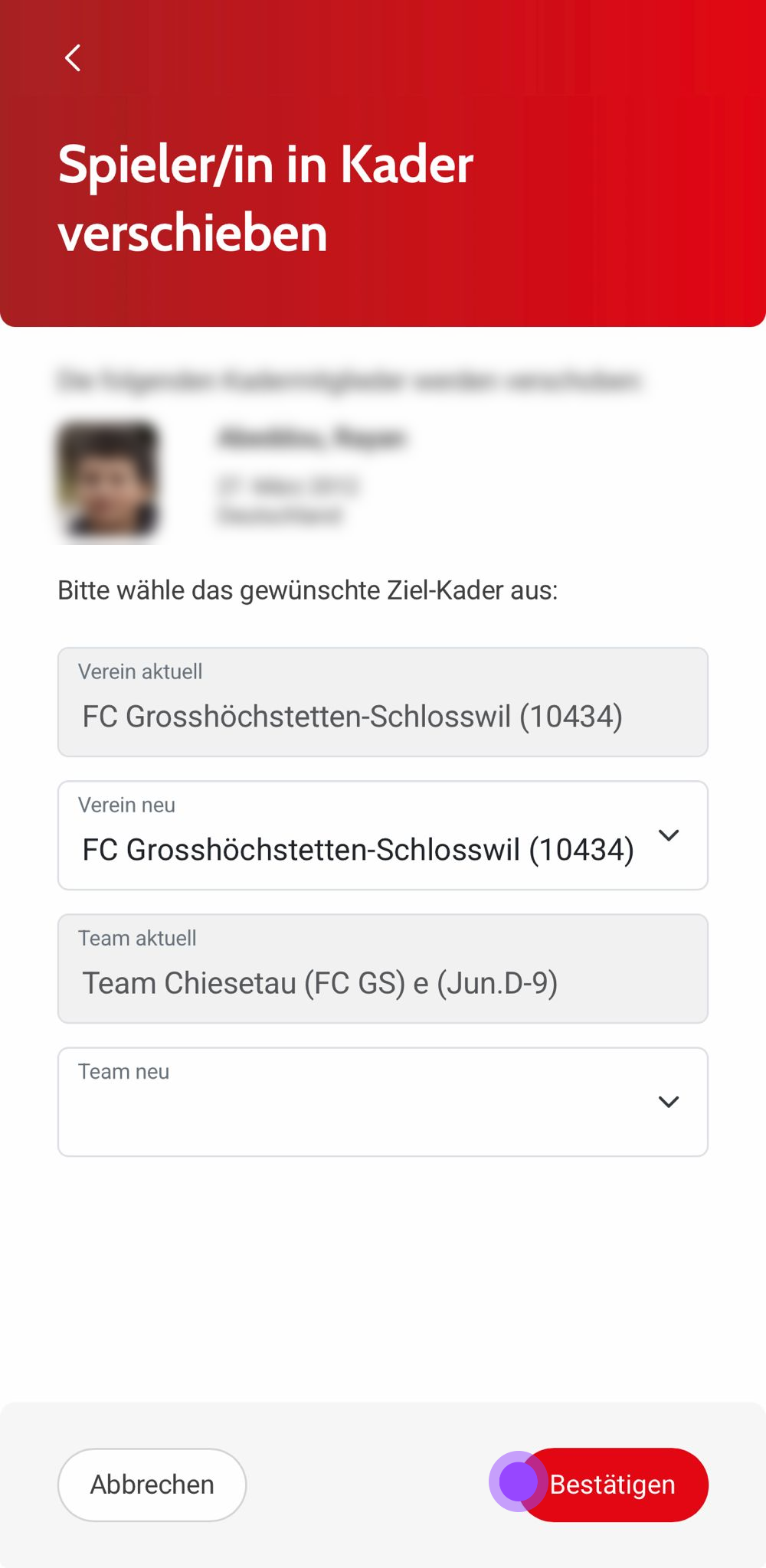Screen dimensions: 766x1568
Task: Tap the blurred birth date under the name
Action: 288,486
